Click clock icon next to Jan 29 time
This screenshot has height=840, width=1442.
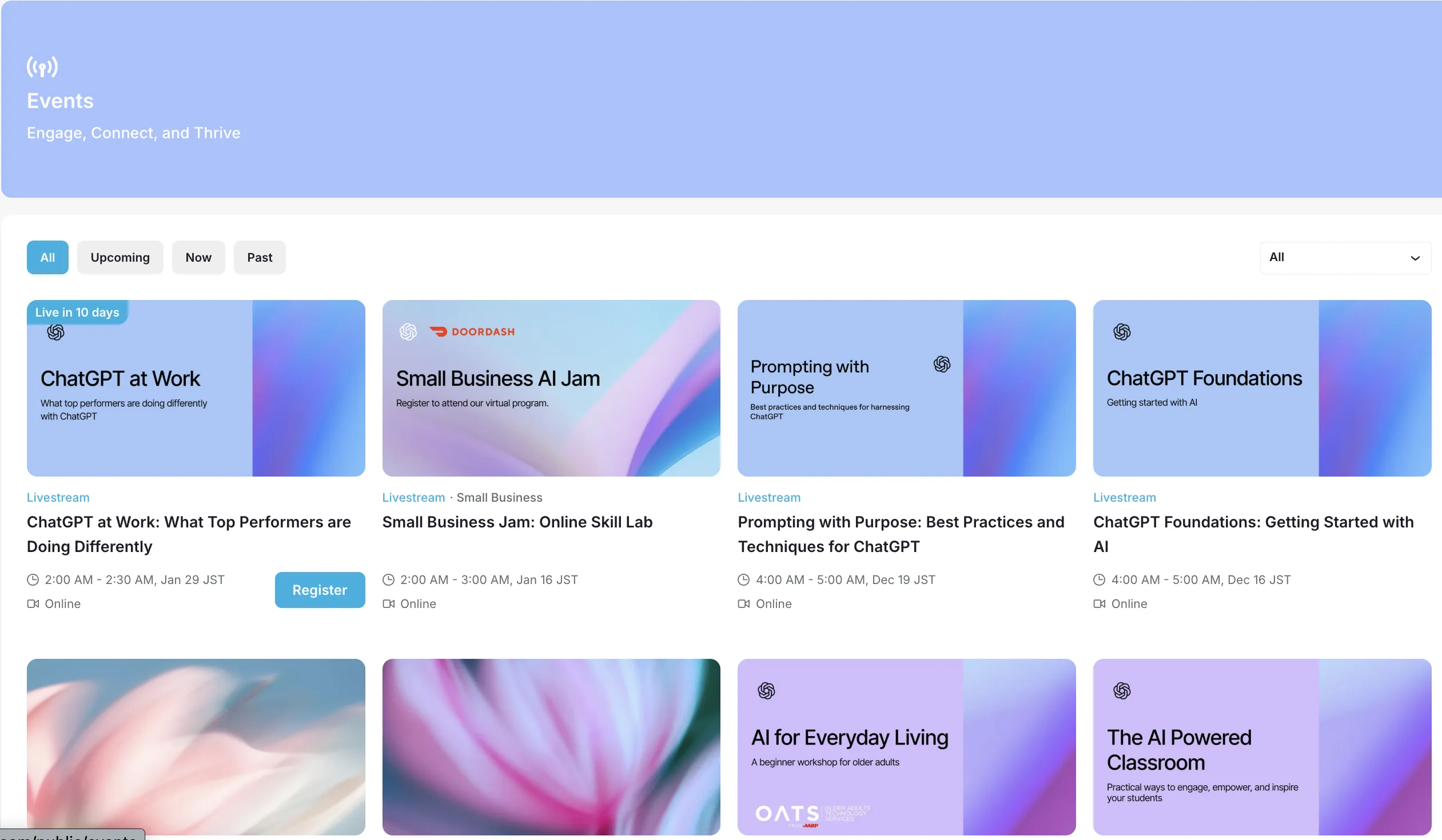33,580
